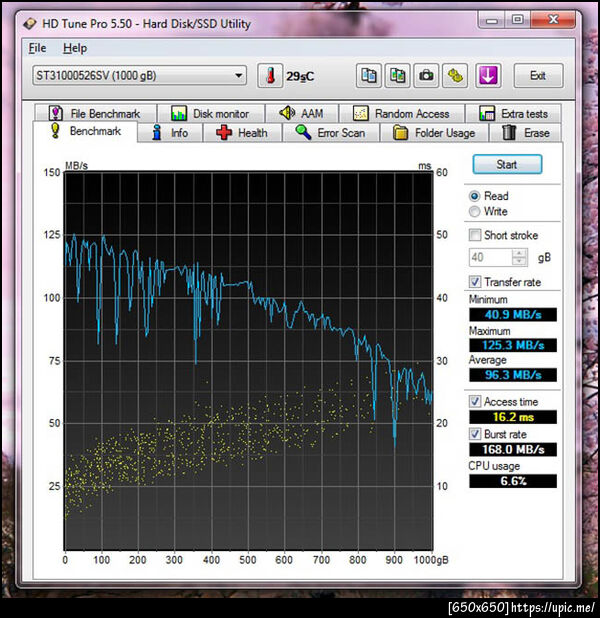Select the Read radio button
The height and width of the screenshot is (618, 600).
pyautogui.click(x=475, y=196)
